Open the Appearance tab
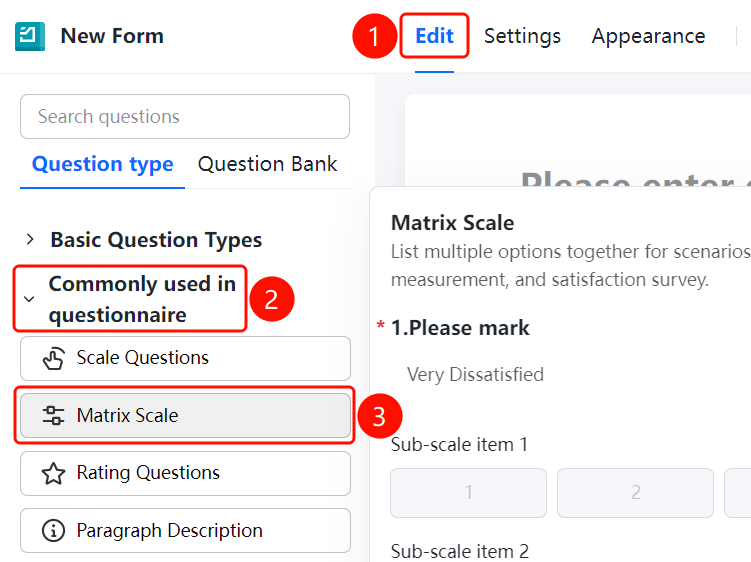751x562 pixels. tap(648, 36)
